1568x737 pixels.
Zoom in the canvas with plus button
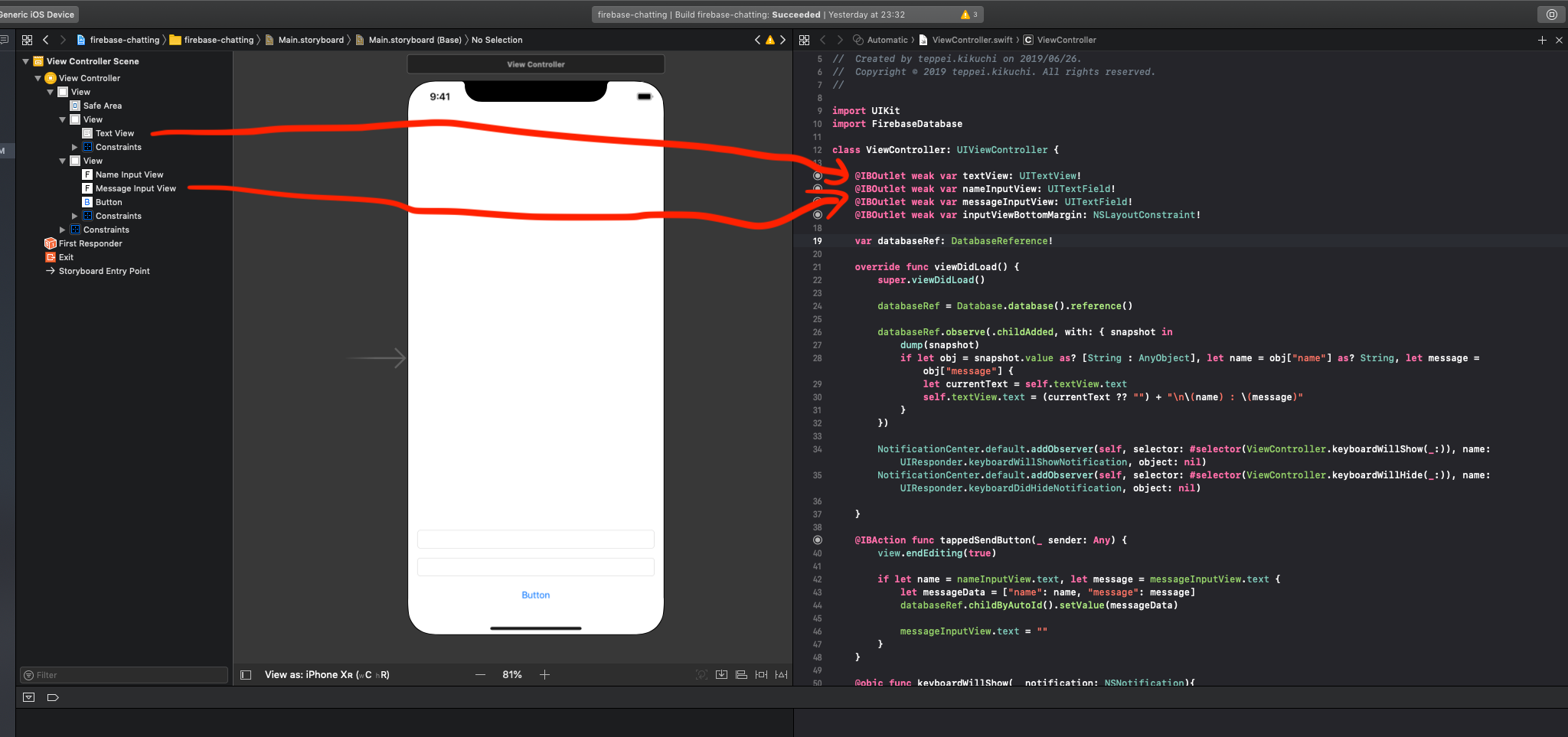(x=544, y=674)
